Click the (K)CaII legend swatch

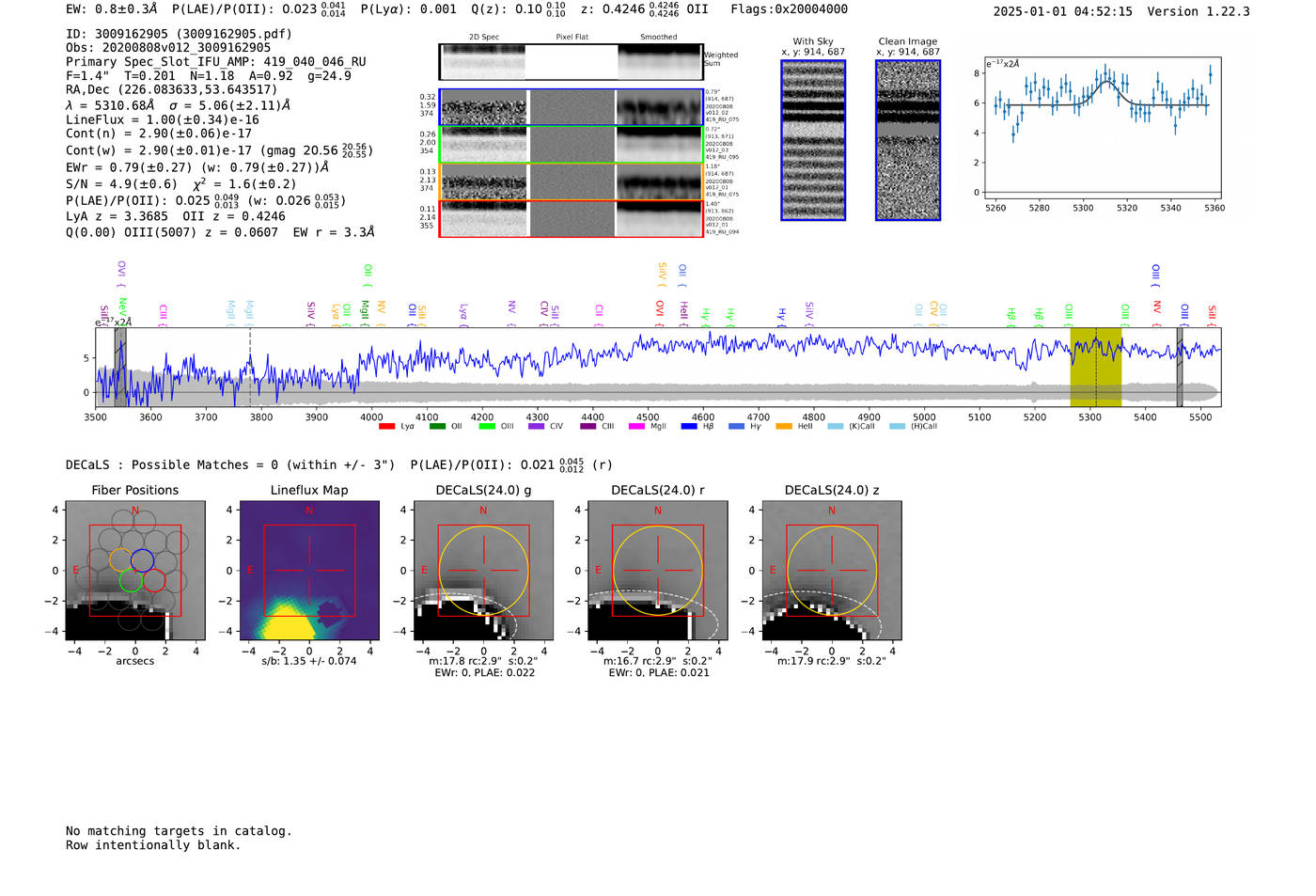[x=836, y=427]
